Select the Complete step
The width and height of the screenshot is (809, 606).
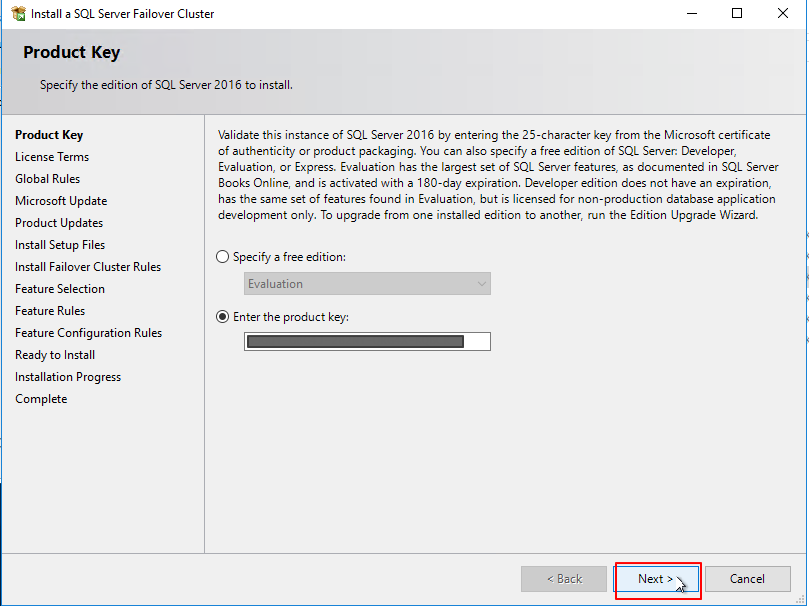pos(41,398)
